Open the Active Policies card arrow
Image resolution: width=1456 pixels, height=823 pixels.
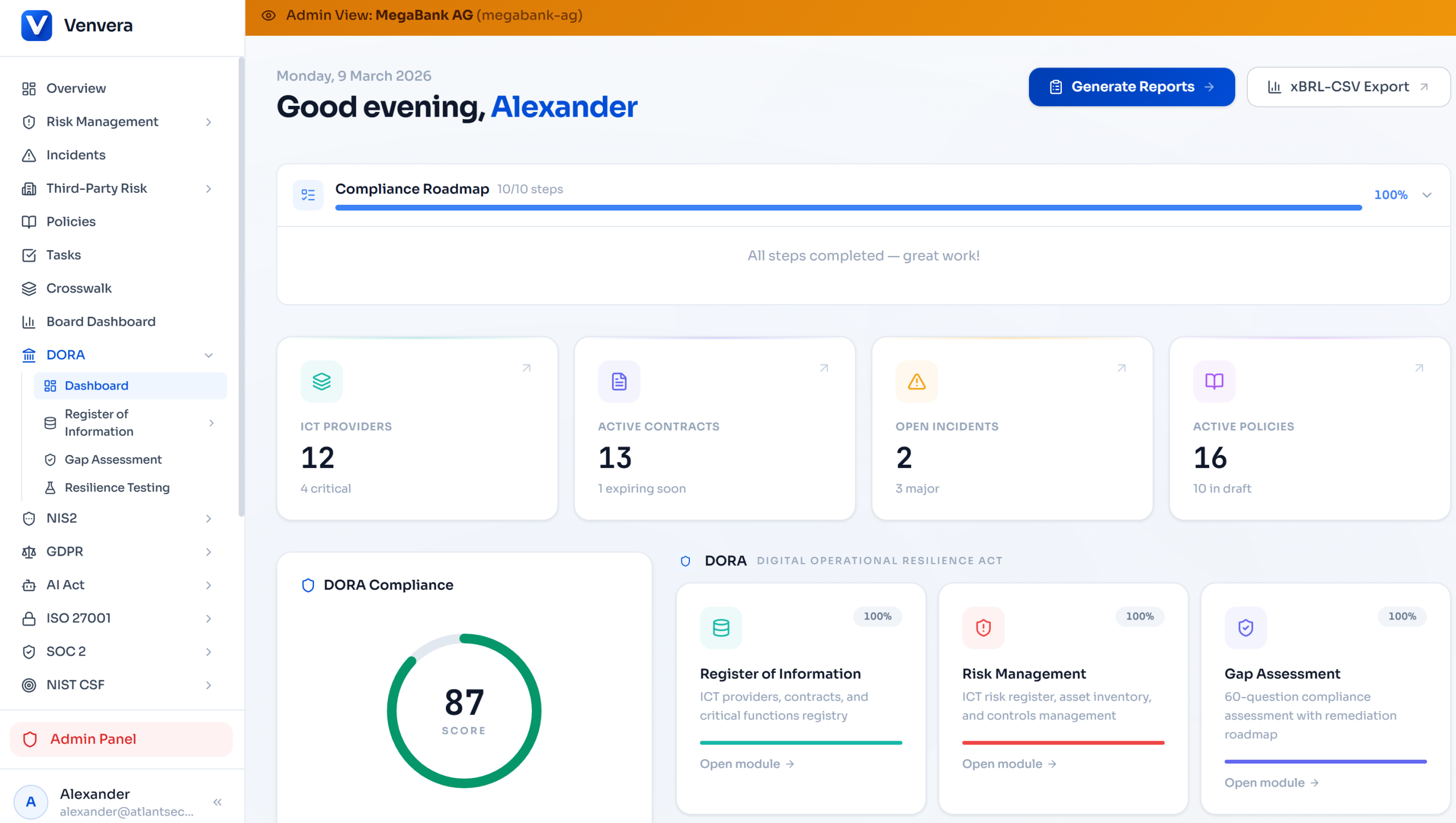[1418, 368]
